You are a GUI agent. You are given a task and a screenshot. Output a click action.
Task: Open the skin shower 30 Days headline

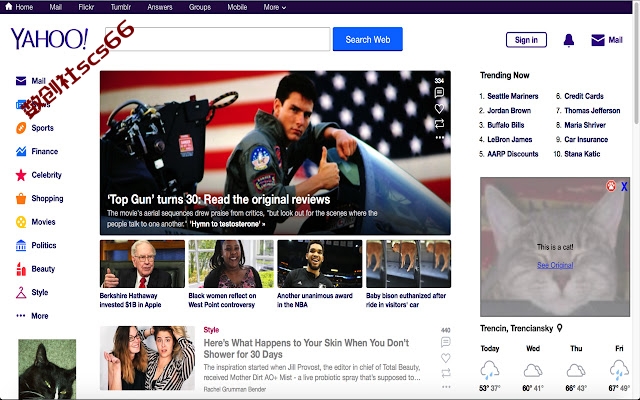(306, 348)
